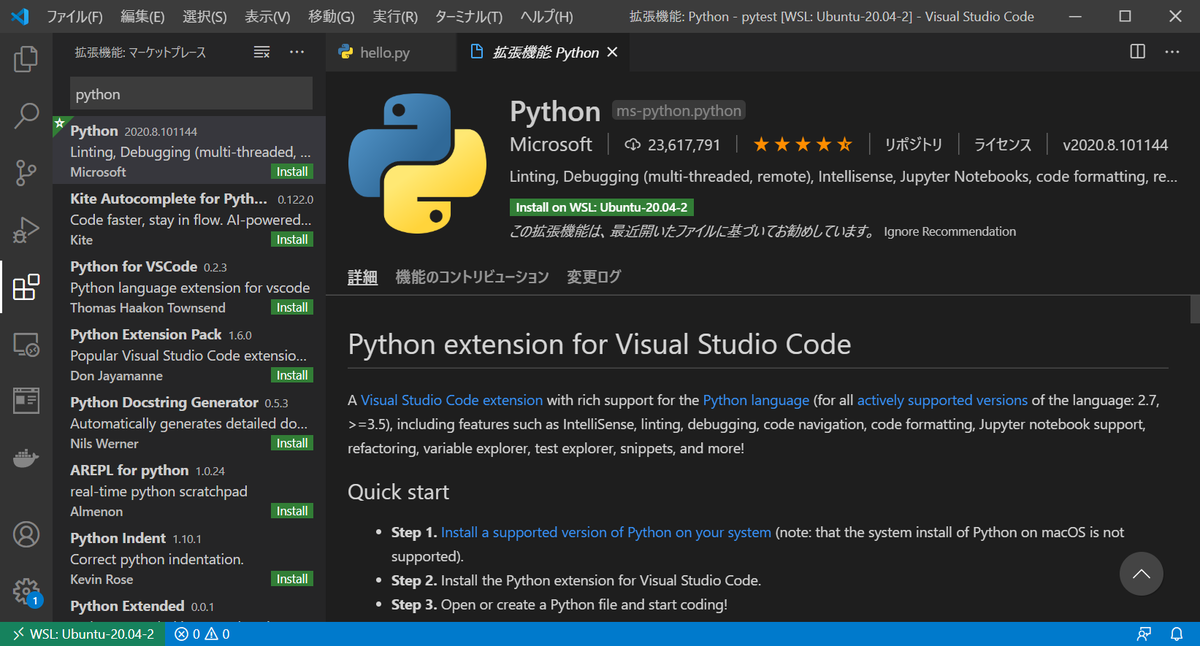1200x646 pixels.
Task: Click the WSL: Ubuntu-20.04-2 remote indicator
Action: pos(84,634)
